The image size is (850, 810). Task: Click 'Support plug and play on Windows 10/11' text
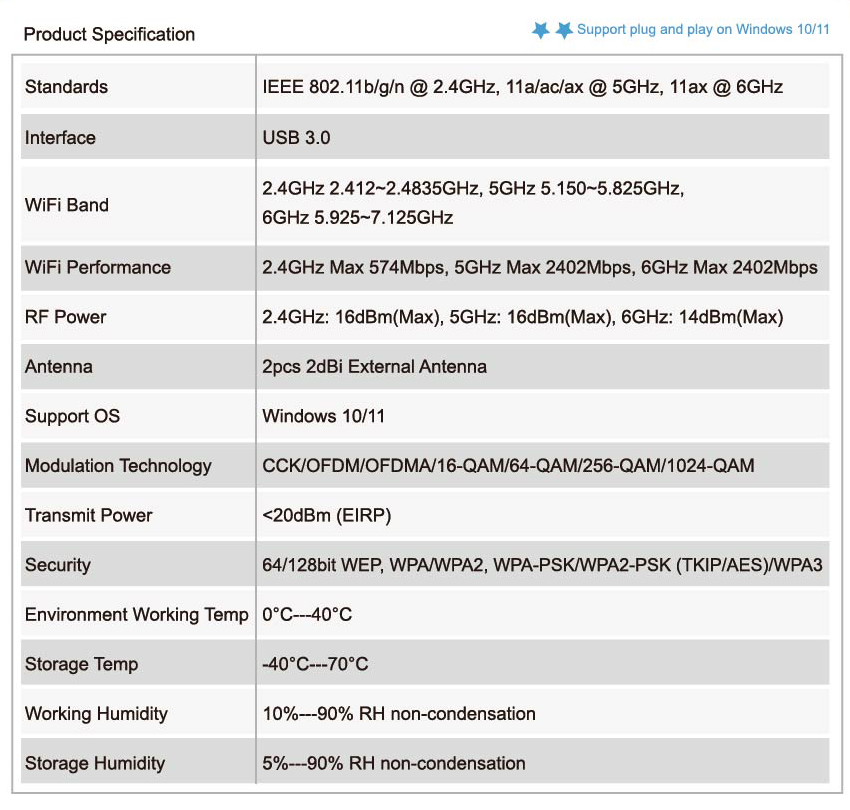703,29
